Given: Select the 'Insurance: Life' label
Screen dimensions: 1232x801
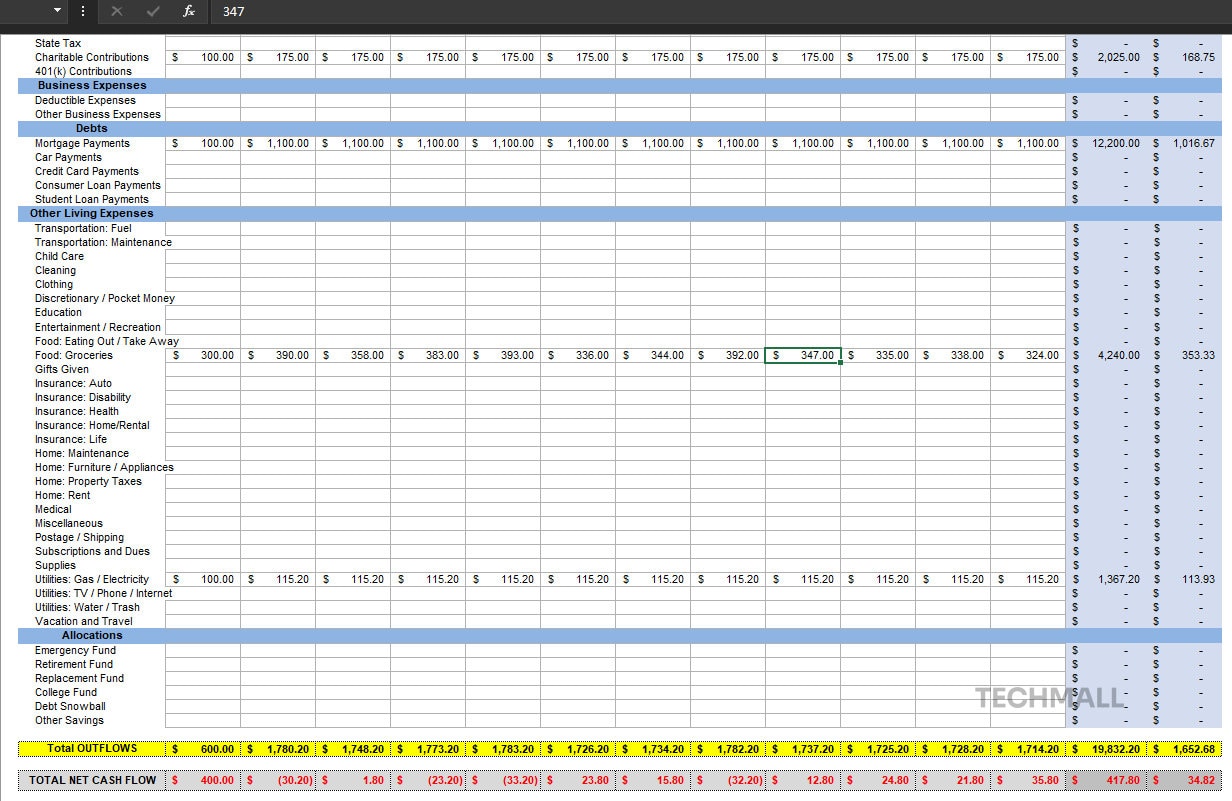Looking at the screenshot, I should point(71,439).
